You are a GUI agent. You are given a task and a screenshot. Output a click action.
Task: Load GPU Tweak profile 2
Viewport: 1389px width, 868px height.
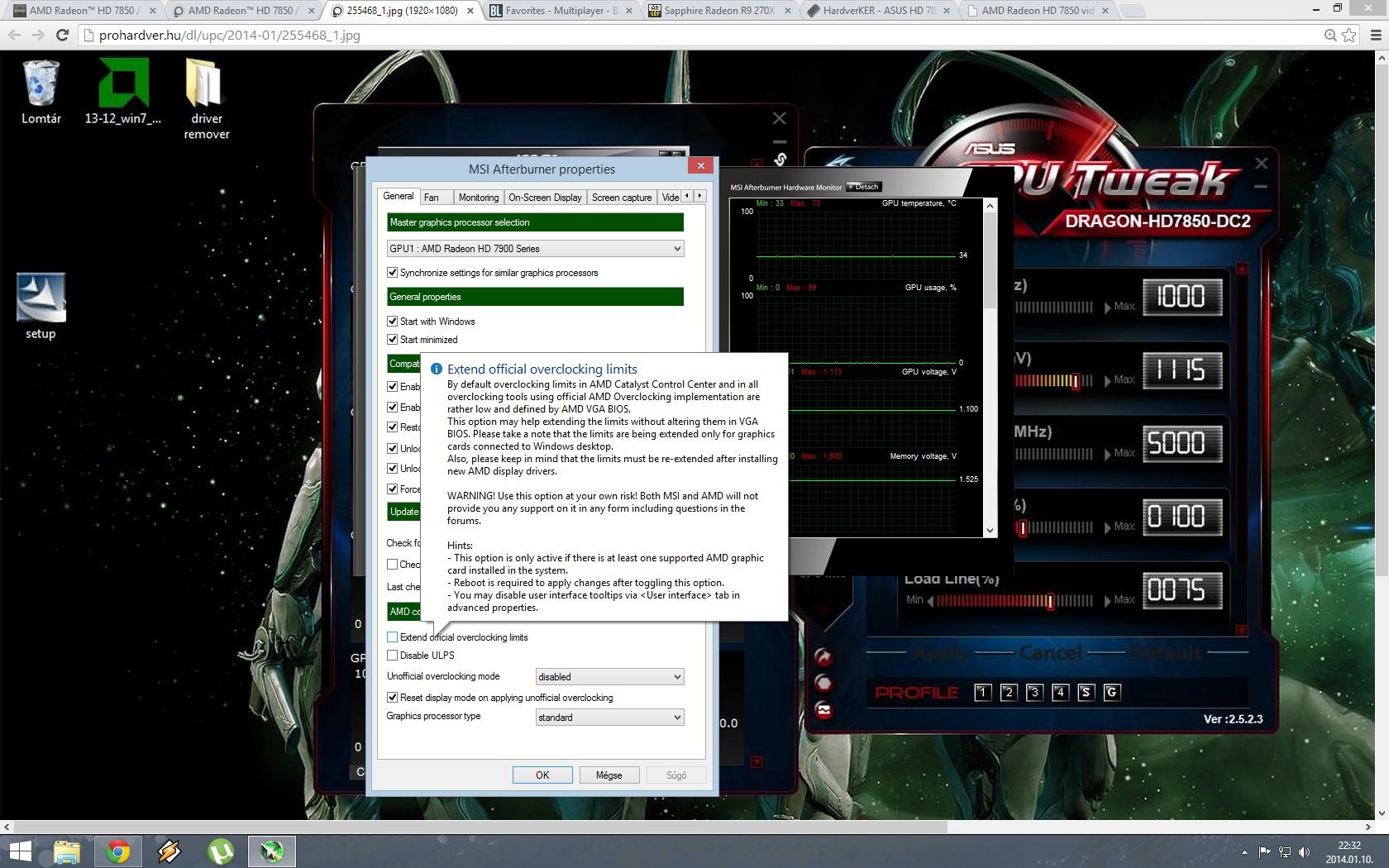1008,693
